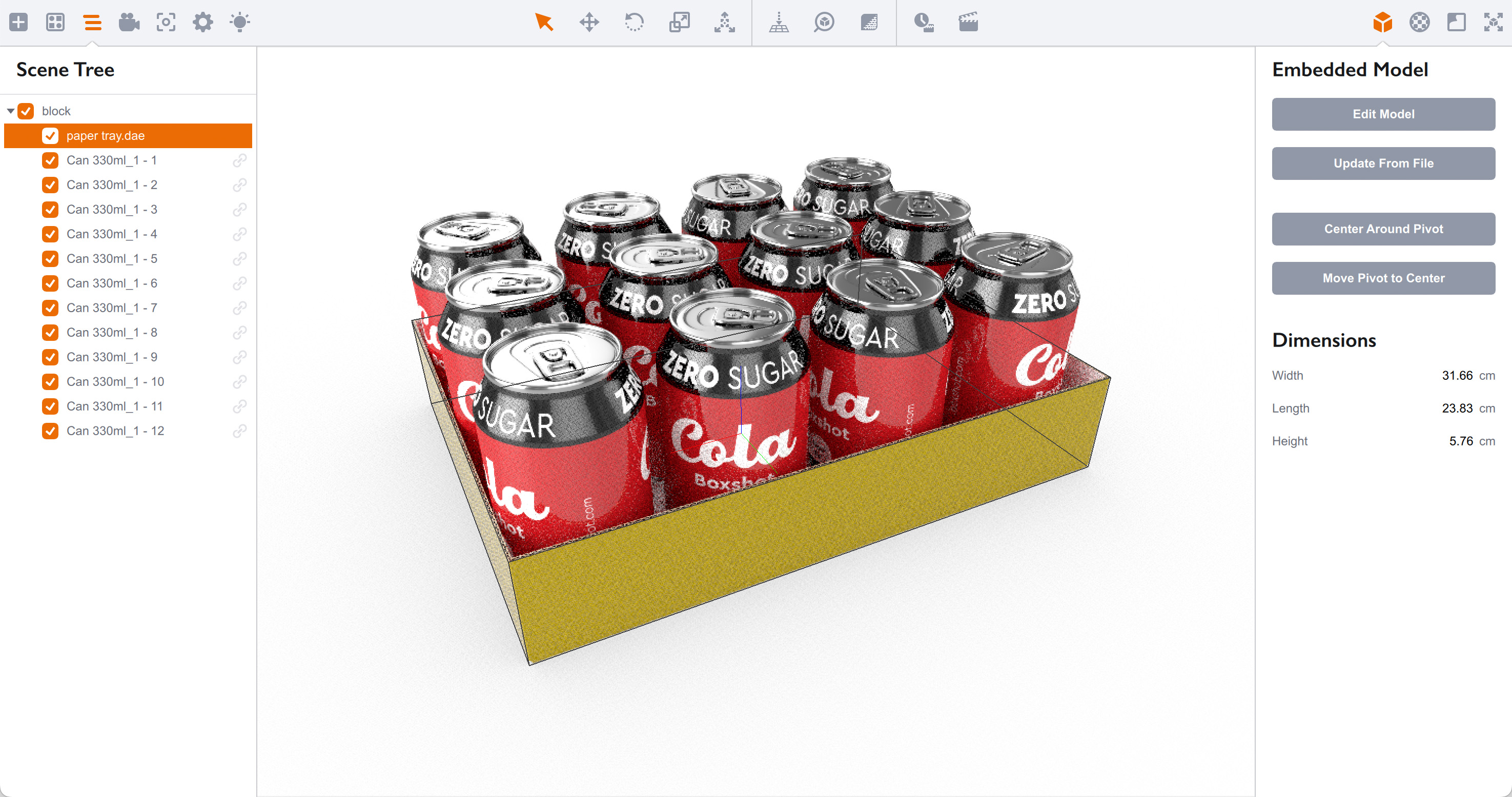Image resolution: width=1512 pixels, height=797 pixels.
Task: Disable the block group checkbox
Action: point(26,111)
